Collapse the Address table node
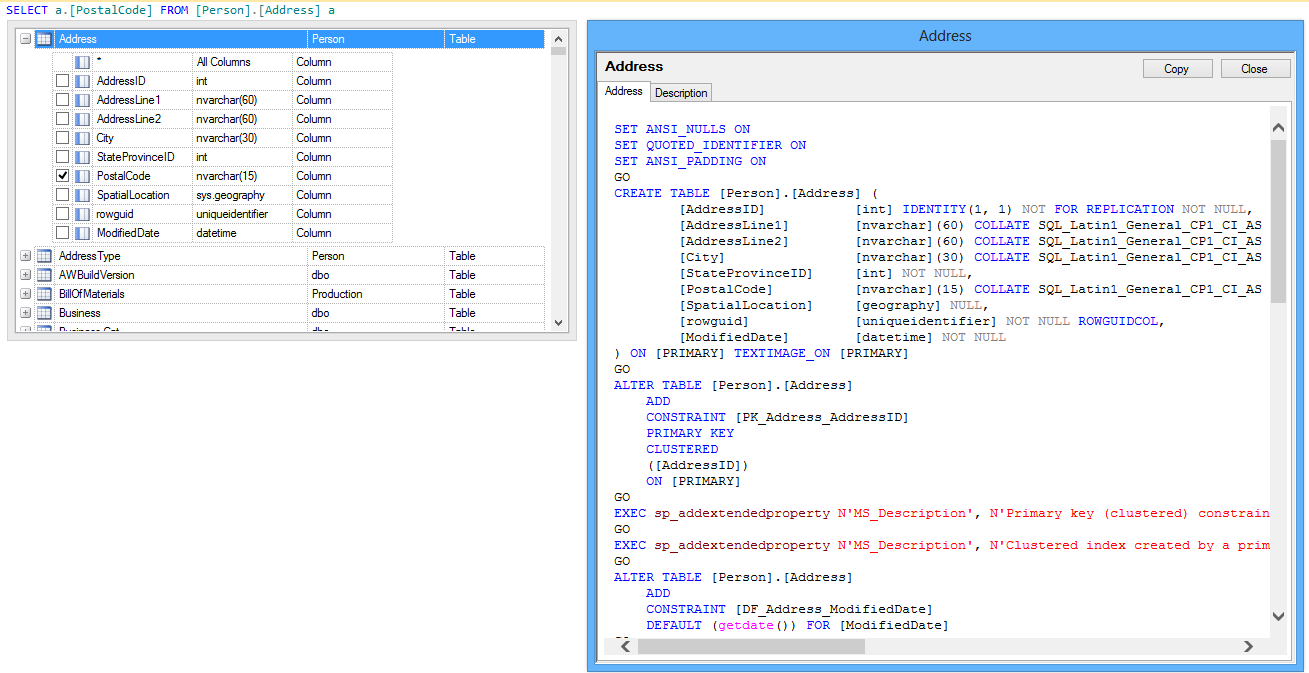1309x673 pixels. (x=26, y=39)
